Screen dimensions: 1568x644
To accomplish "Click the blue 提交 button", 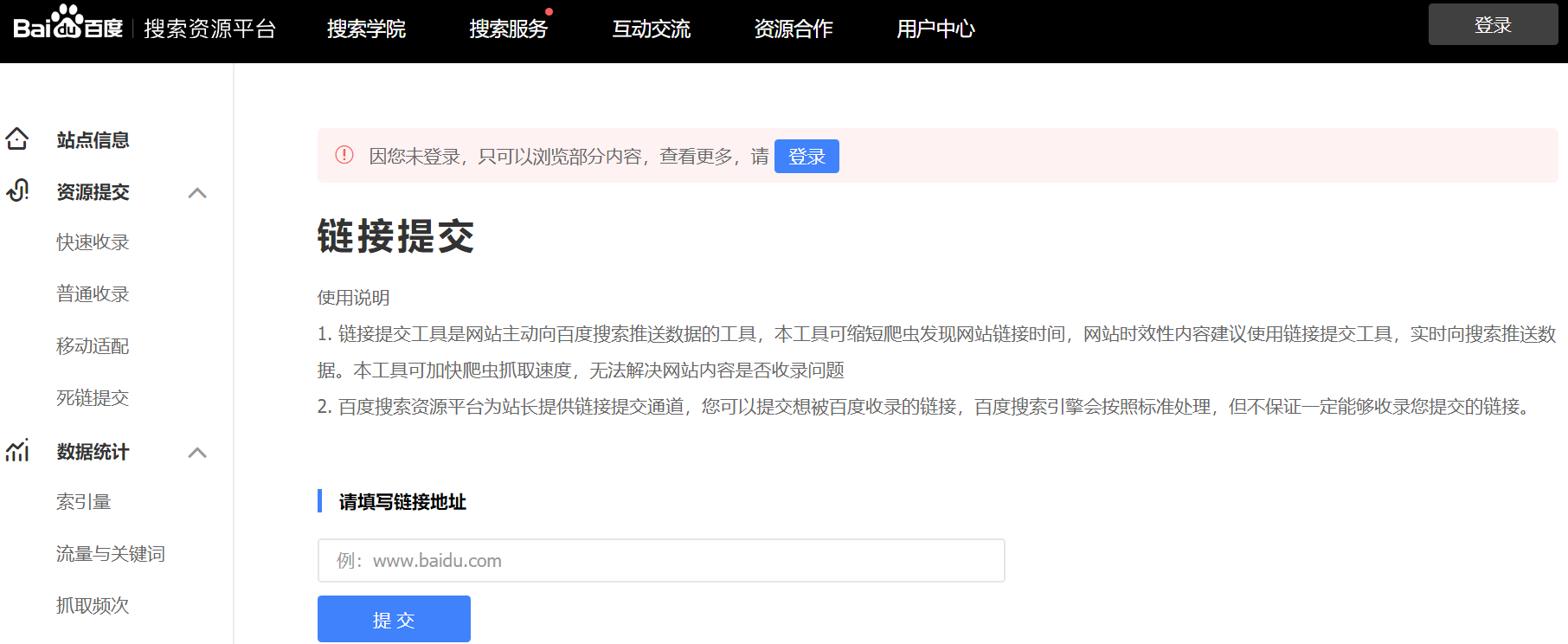I will click(x=394, y=619).
